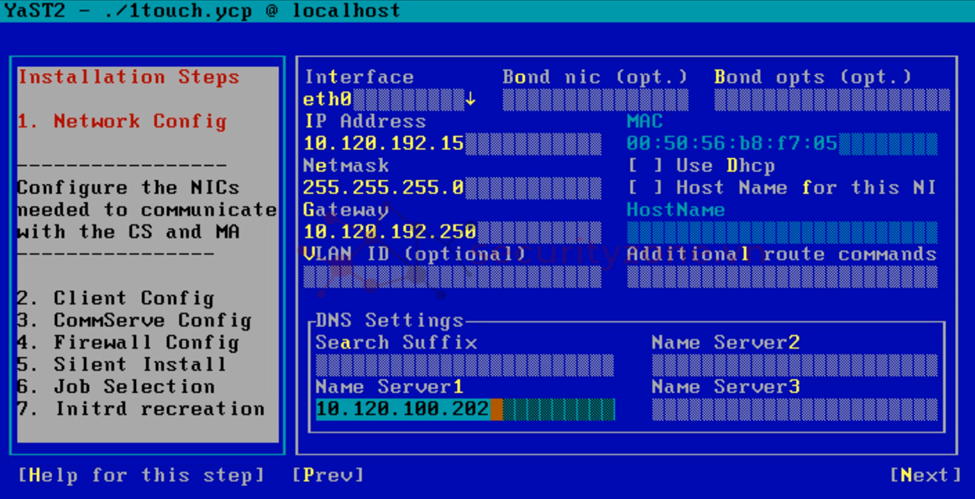Click the Name Server3 input field
This screenshot has height=499, width=975.
coord(794,409)
